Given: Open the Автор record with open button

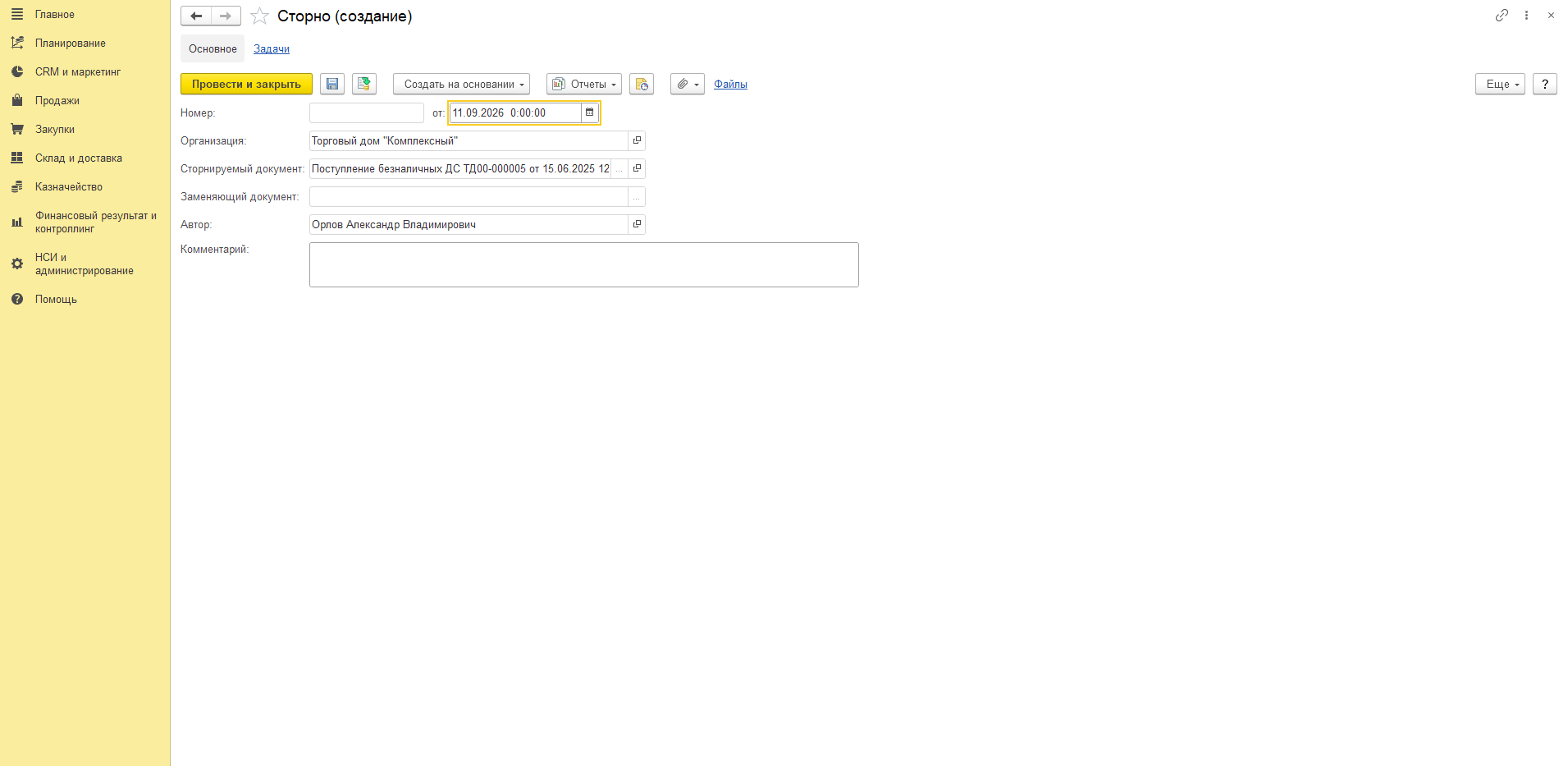Looking at the screenshot, I should click(x=637, y=224).
